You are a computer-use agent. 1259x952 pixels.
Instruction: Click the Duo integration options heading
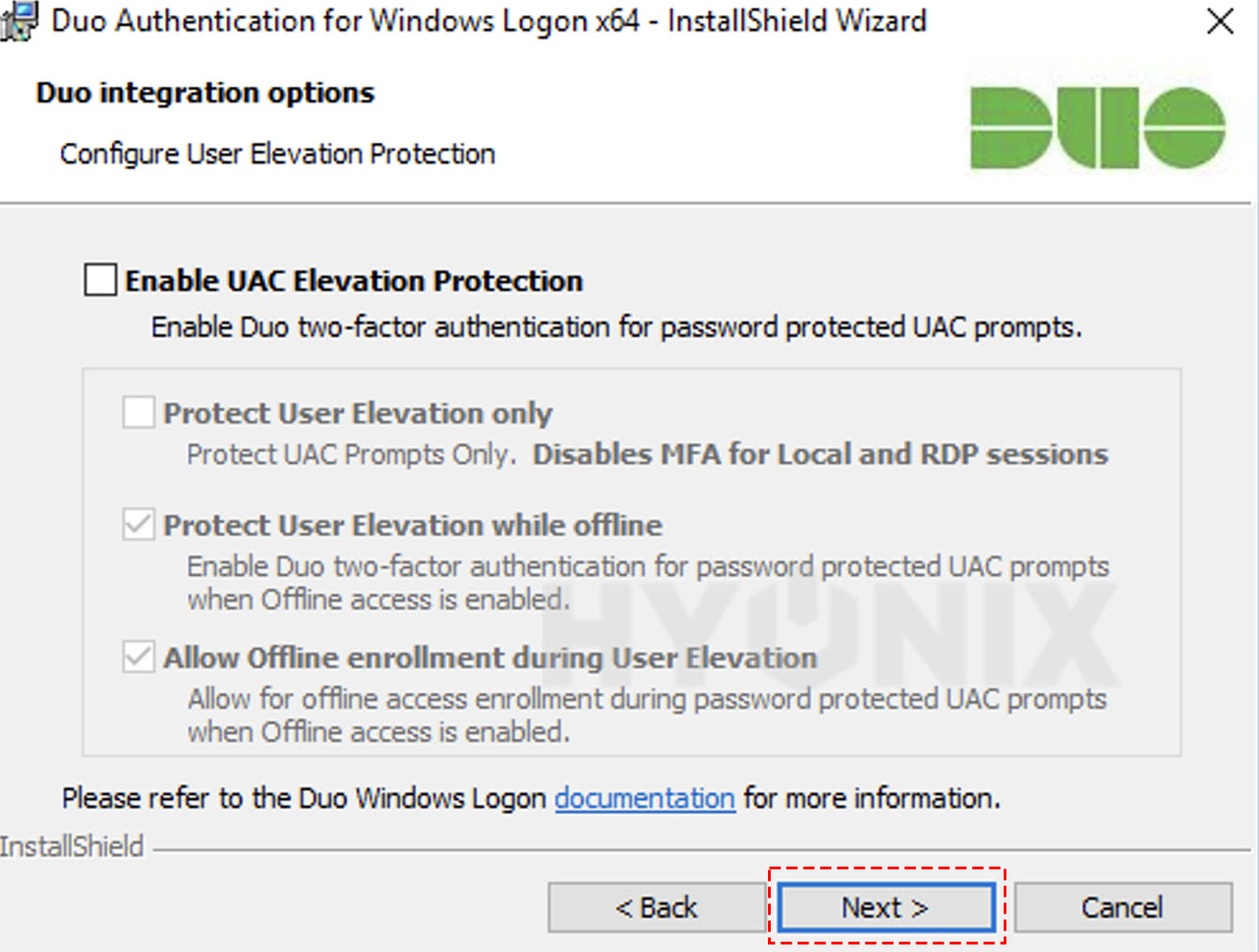(x=205, y=93)
